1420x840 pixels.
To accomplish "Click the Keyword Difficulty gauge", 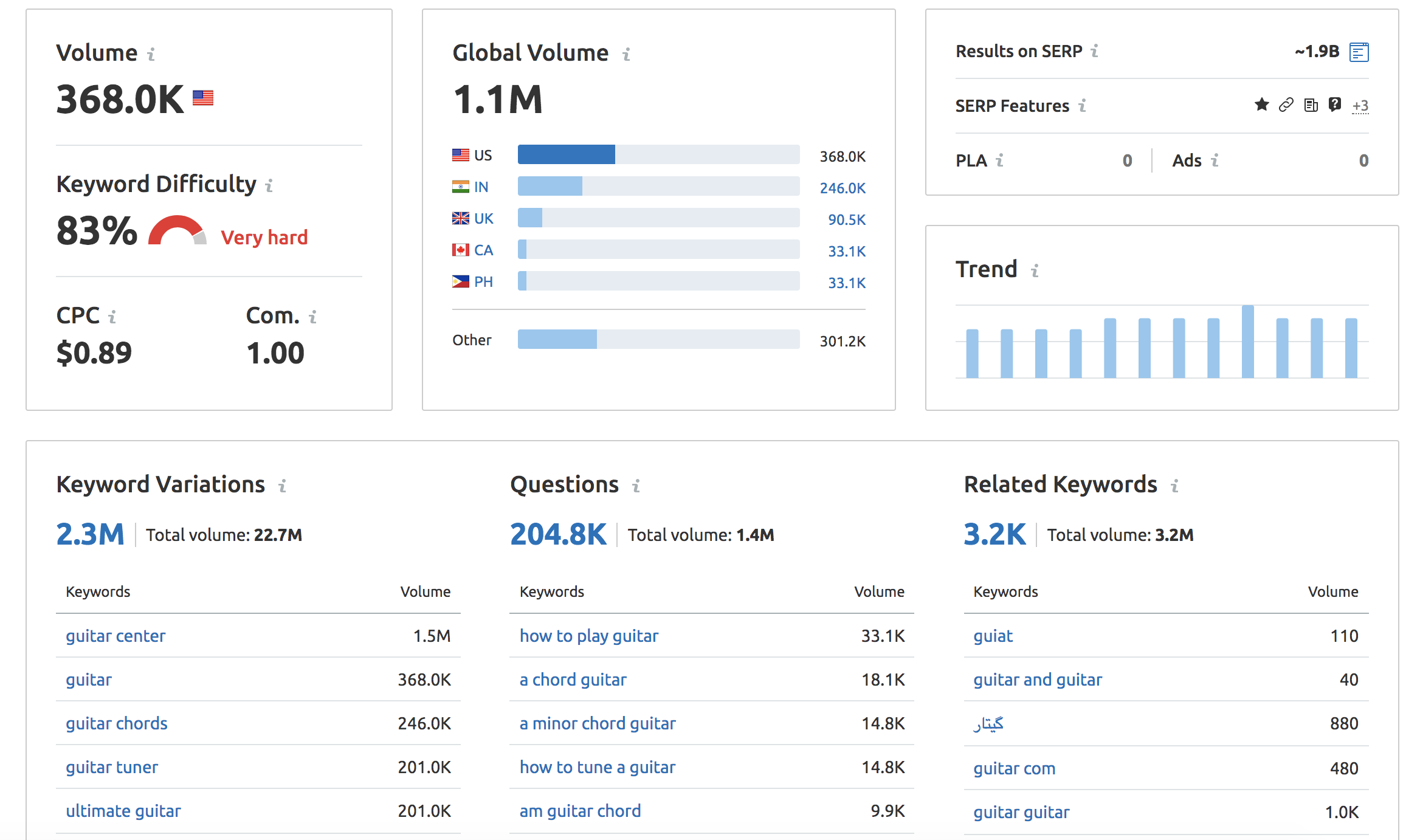I will 177,231.
